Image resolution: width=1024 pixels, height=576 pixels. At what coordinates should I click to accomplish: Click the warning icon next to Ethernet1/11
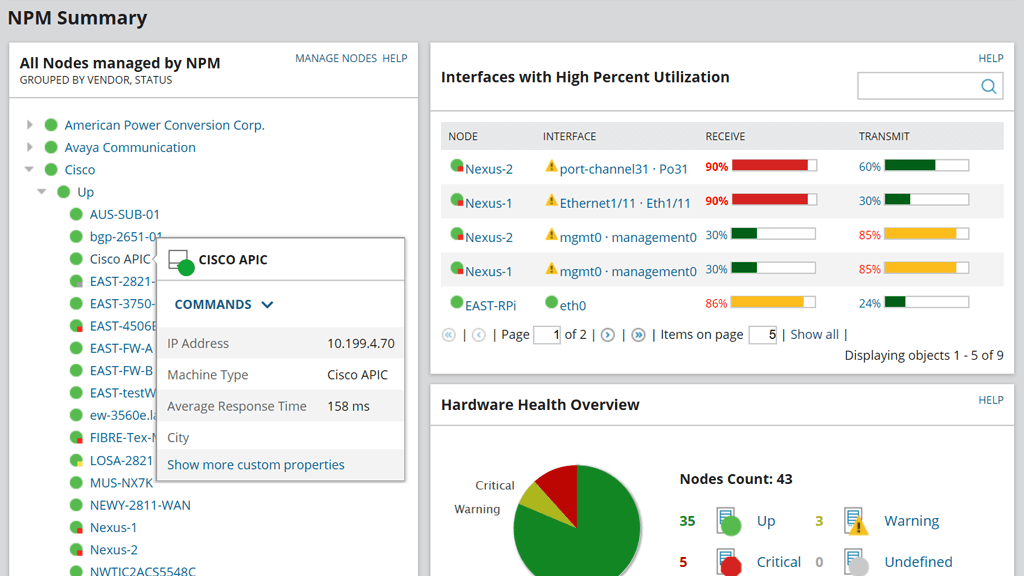tap(551, 201)
